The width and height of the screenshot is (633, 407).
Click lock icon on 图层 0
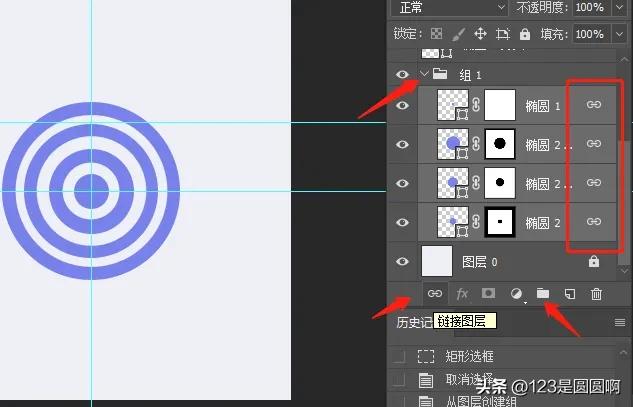coord(594,262)
